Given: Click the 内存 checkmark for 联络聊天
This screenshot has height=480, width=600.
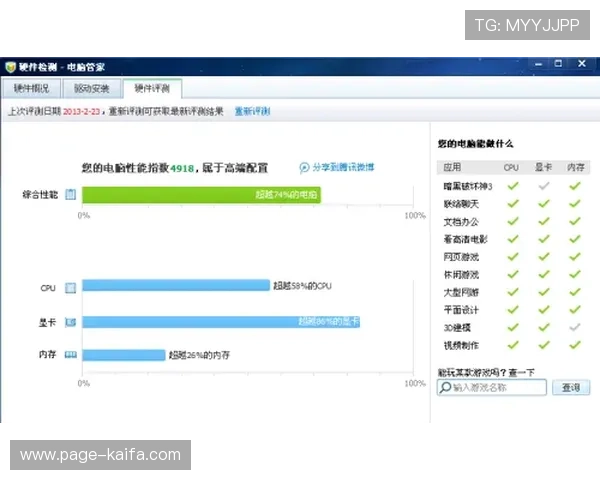Looking at the screenshot, I should (x=575, y=204).
